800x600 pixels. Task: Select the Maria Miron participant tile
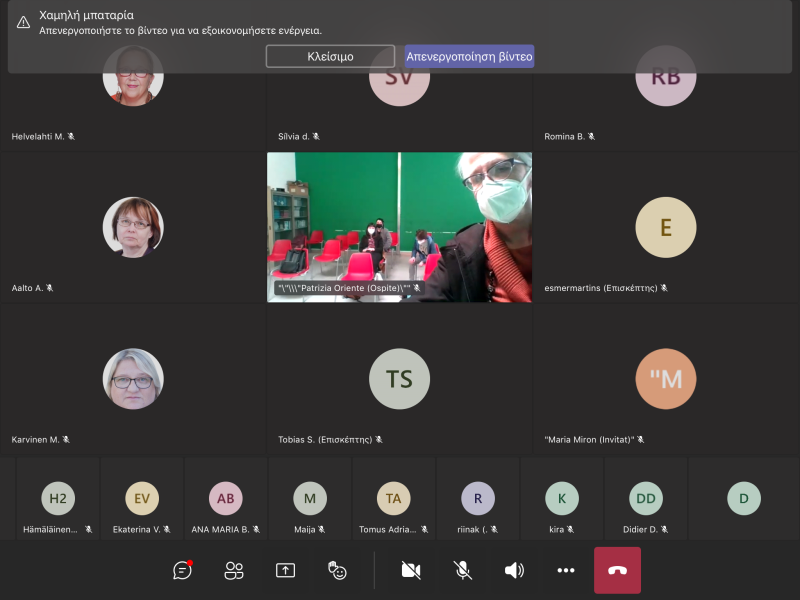tap(665, 380)
